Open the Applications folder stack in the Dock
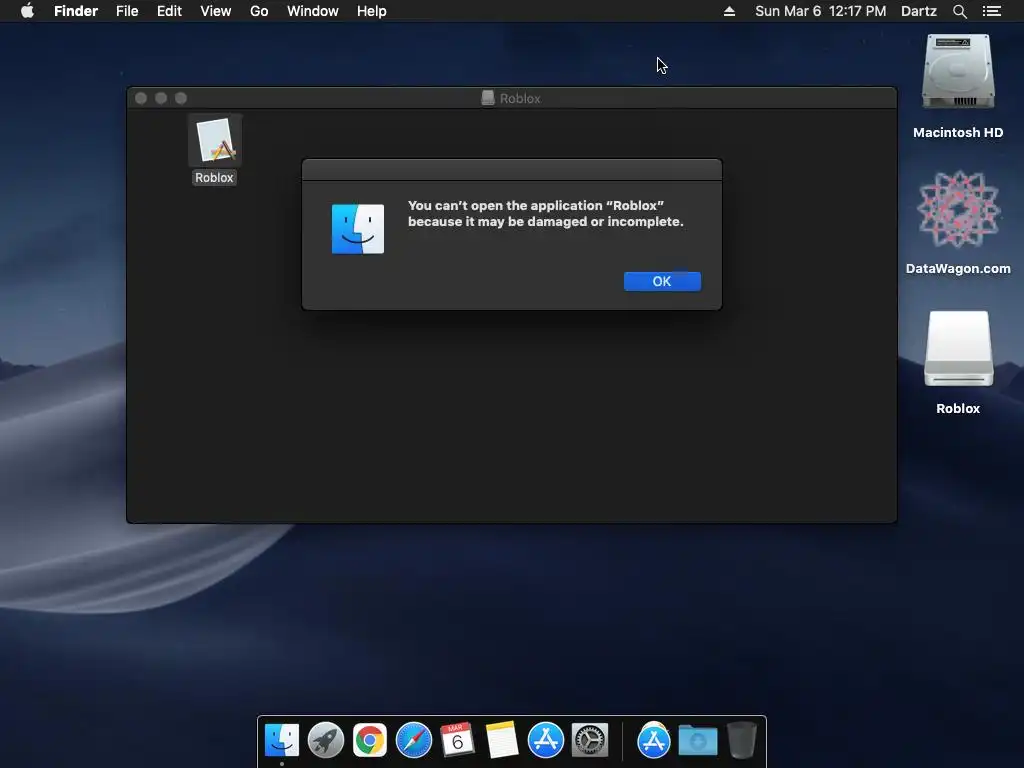This screenshot has height=768, width=1024. tap(654, 740)
